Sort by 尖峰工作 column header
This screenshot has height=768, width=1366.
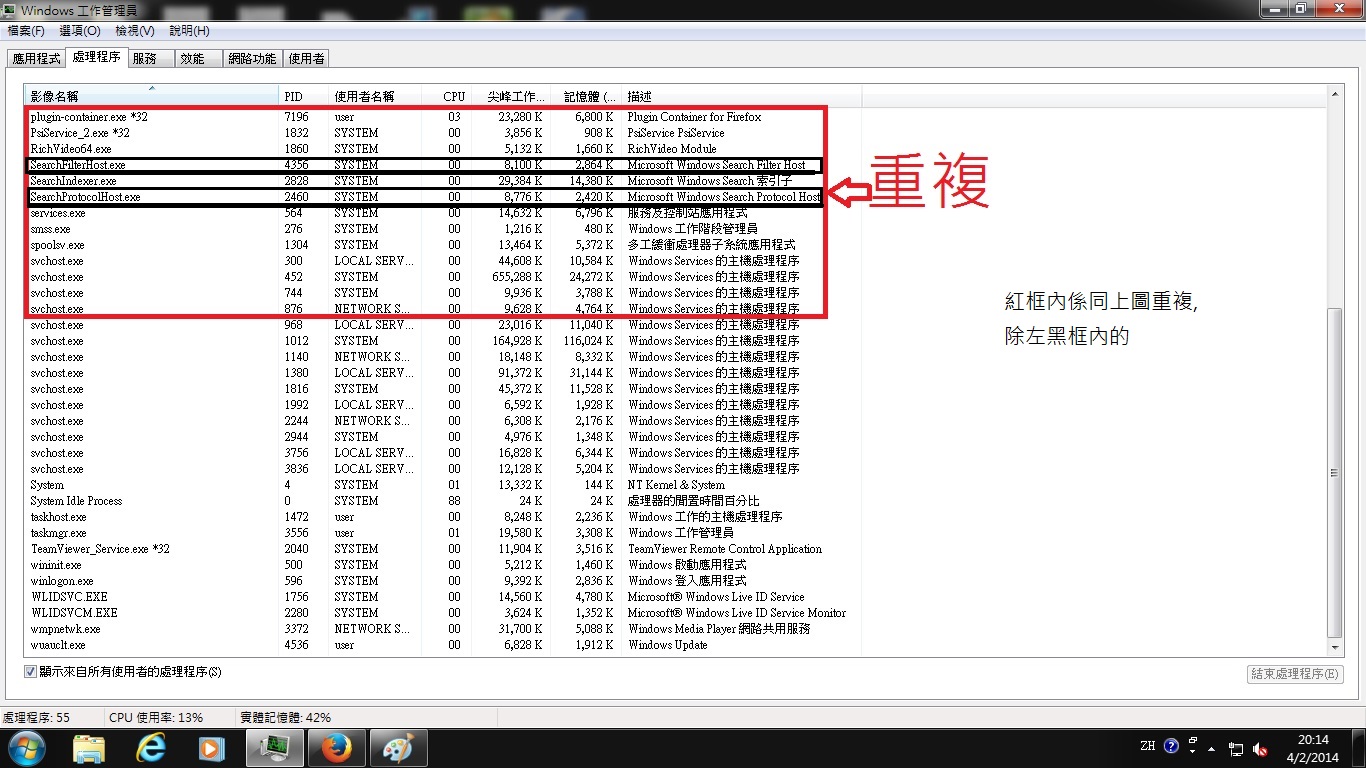click(510, 97)
